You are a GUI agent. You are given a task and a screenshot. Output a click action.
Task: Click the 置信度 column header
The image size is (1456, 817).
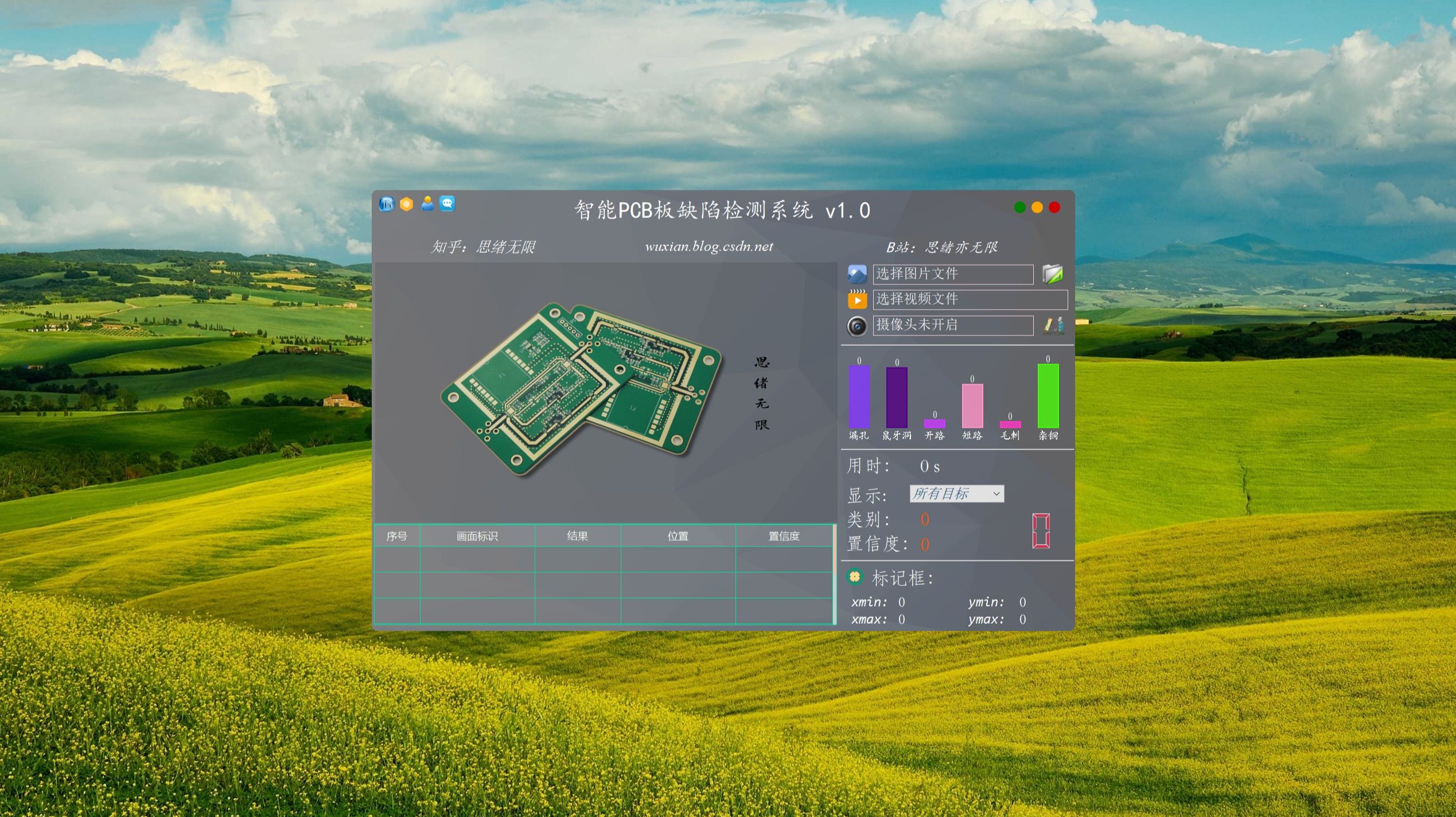tap(784, 536)
